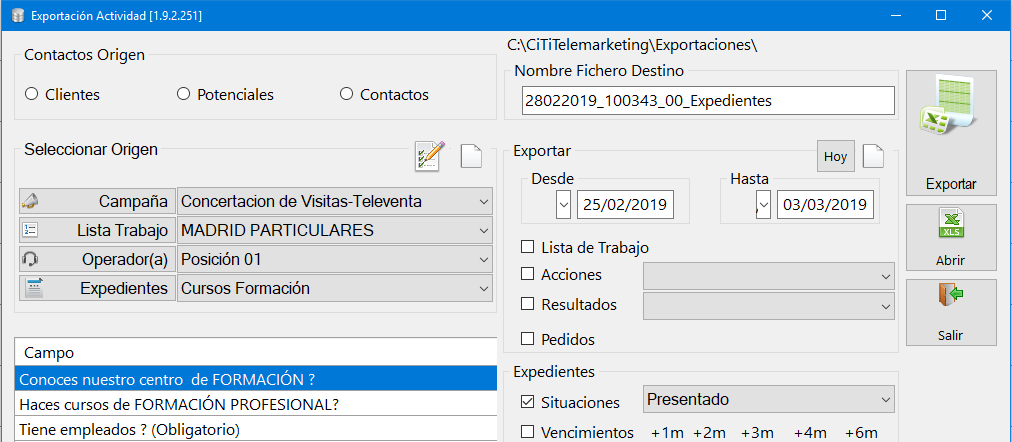This screenshot has width=1012, height=442.
Task: Uncheck the Situaciones checkbox
Action: 527,401
